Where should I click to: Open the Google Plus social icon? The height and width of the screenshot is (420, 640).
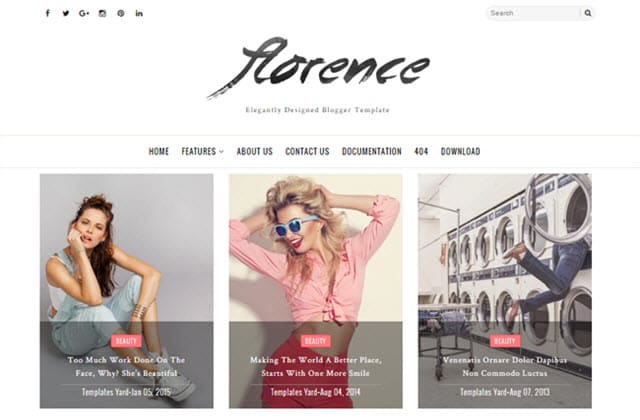[84, 13]
